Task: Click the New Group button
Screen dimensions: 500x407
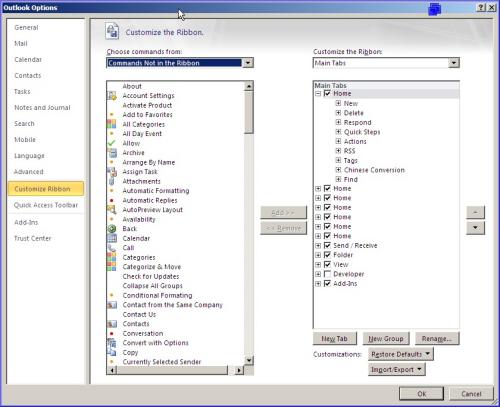Action: point(386,339)
